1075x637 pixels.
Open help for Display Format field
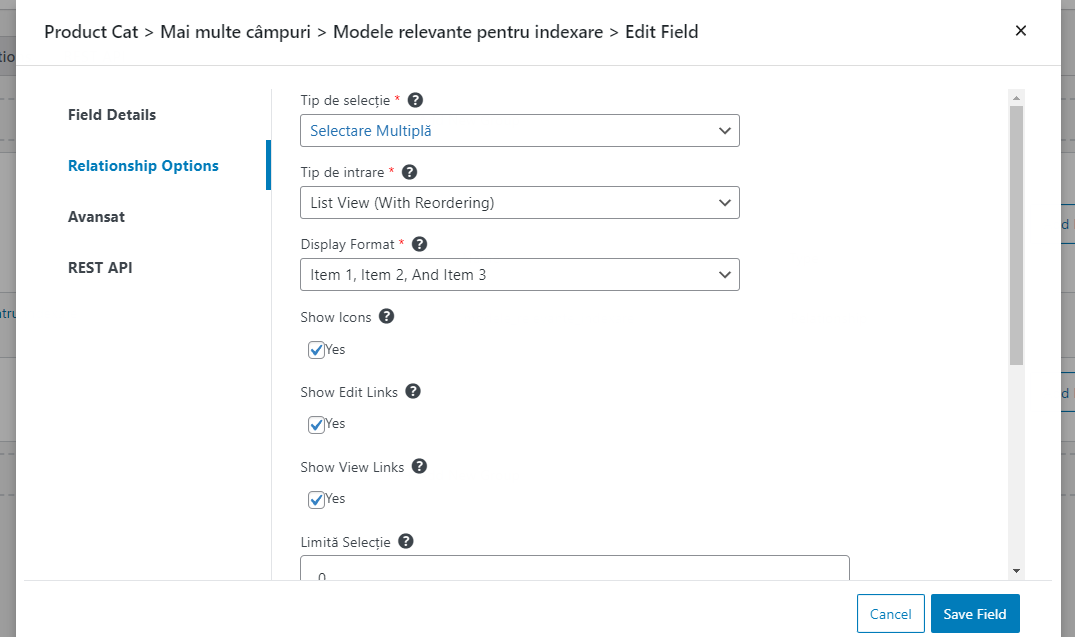coord(419,243)
